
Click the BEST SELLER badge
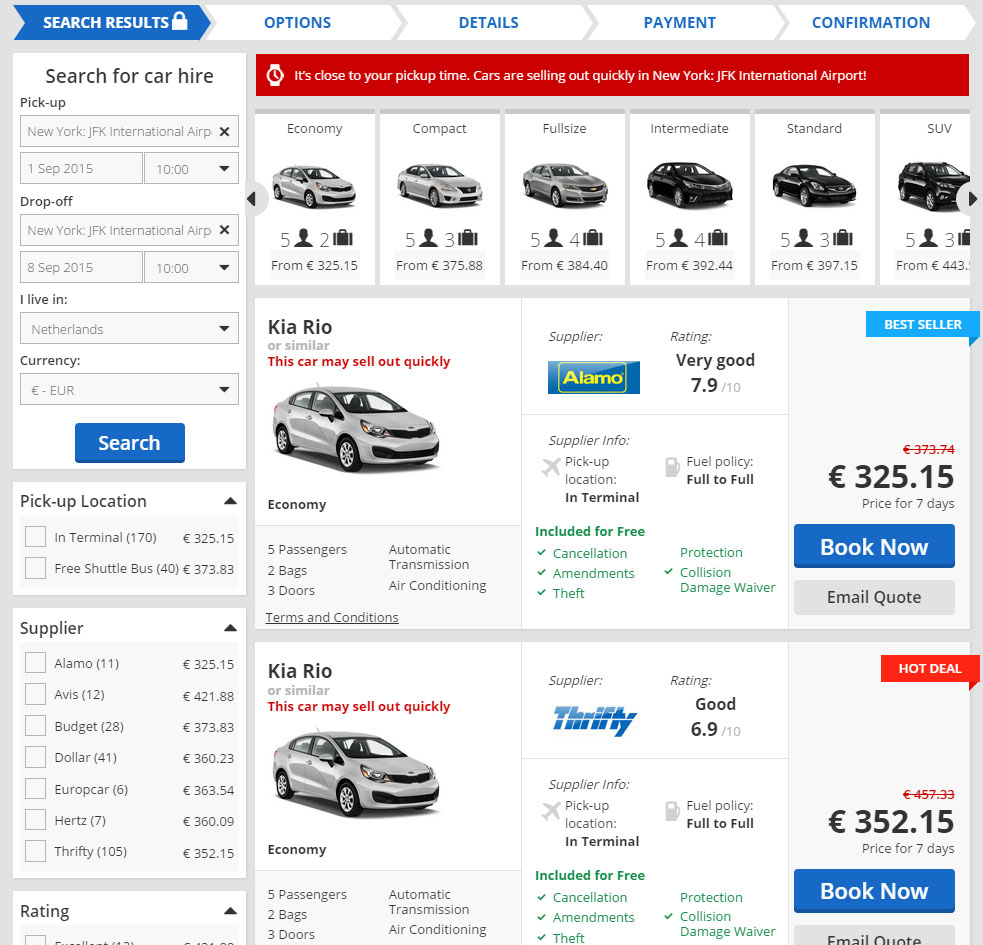click(x=922, y=325)
